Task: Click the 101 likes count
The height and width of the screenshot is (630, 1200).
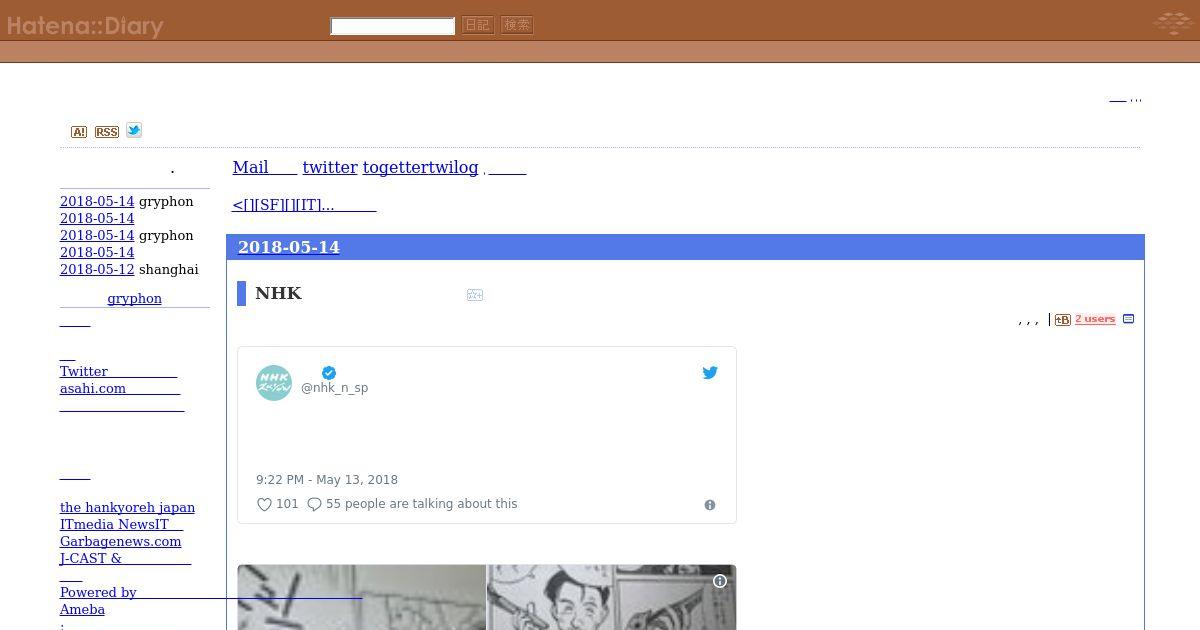Action: click(x=287, y=504)
